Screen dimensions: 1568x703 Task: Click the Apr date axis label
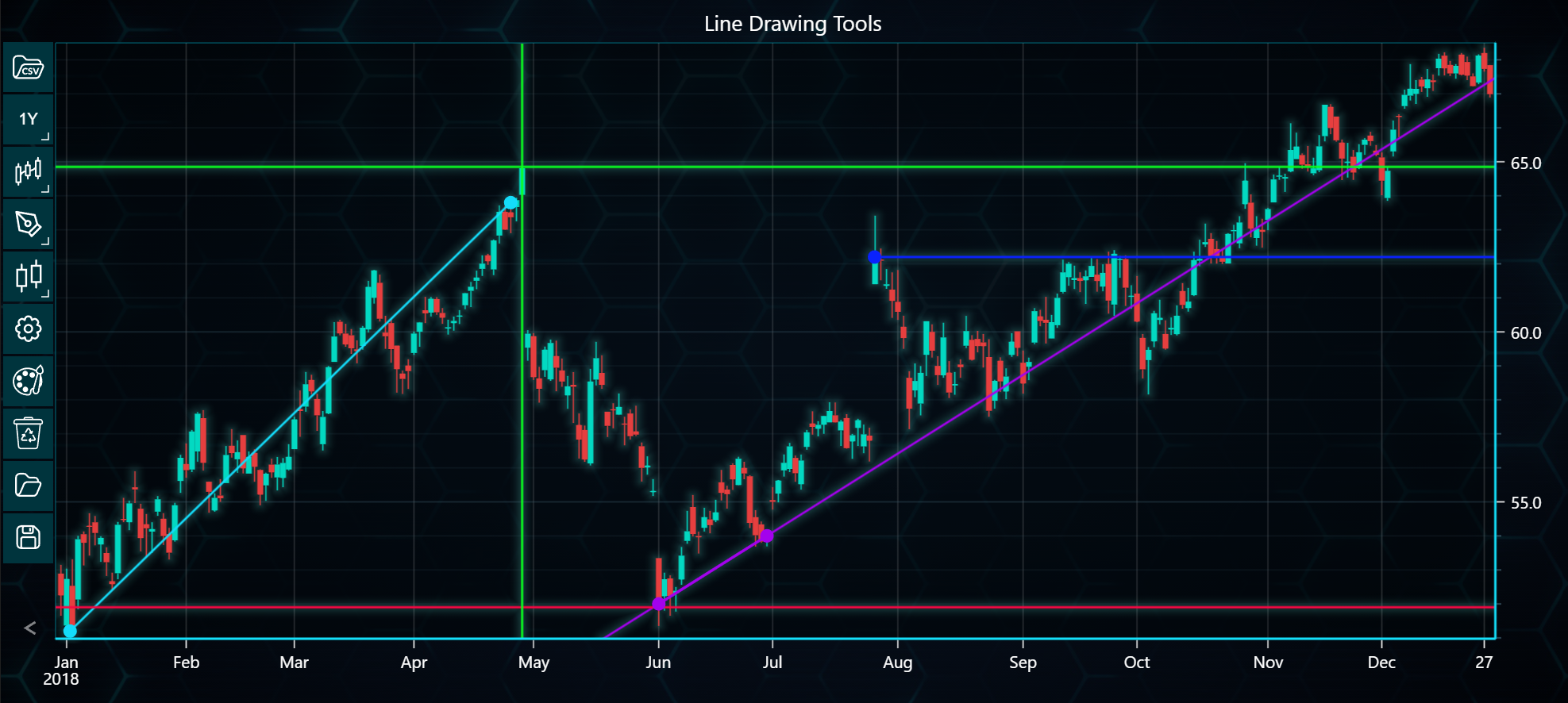click(414, 663)
